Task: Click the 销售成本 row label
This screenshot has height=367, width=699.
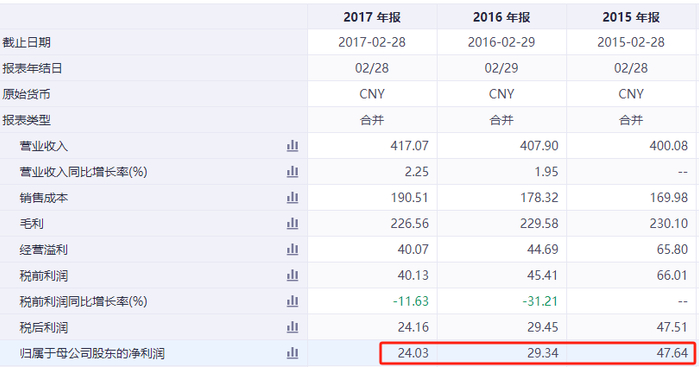Action: point(44,198)
